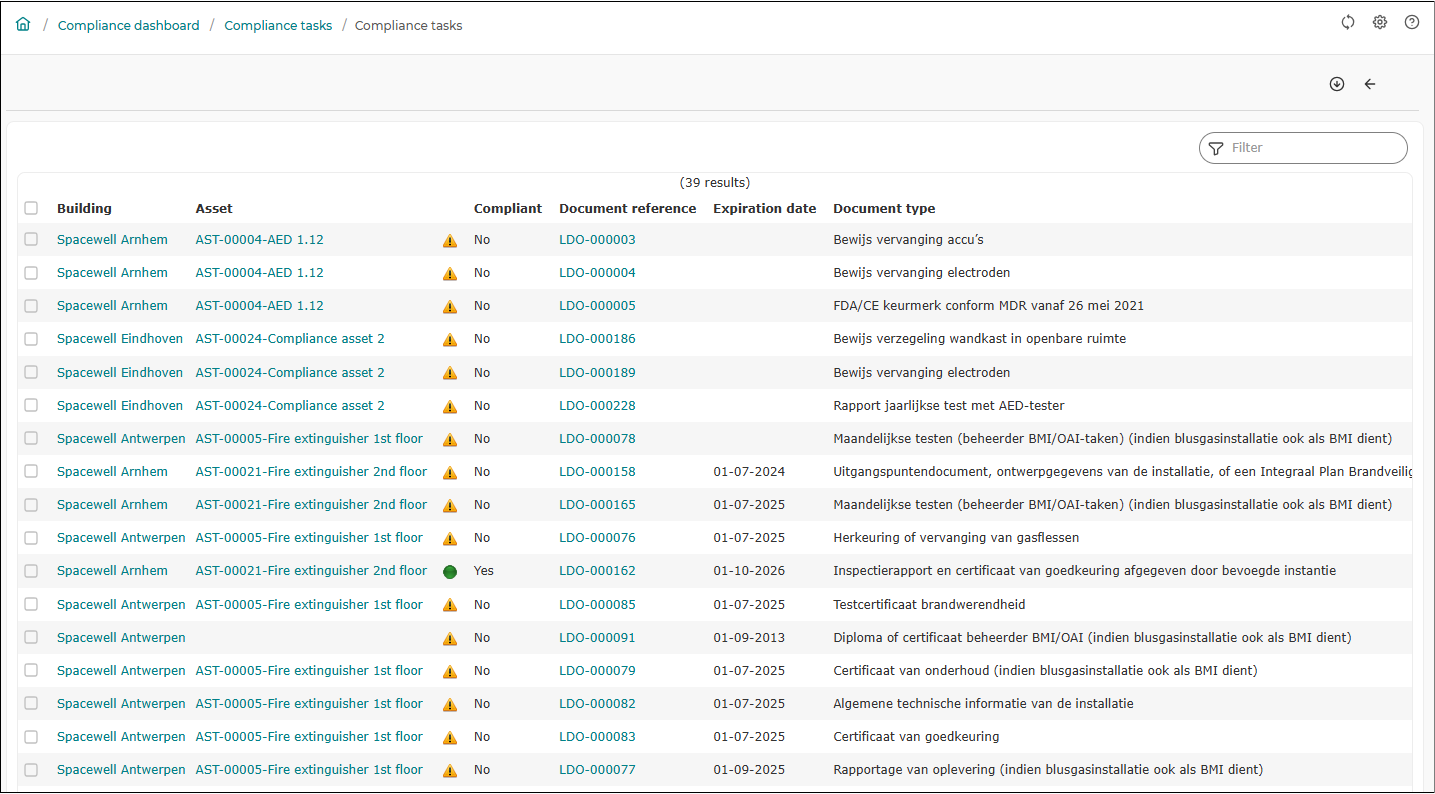
Task: Open document reference LDO-000004
Action: 597,272
